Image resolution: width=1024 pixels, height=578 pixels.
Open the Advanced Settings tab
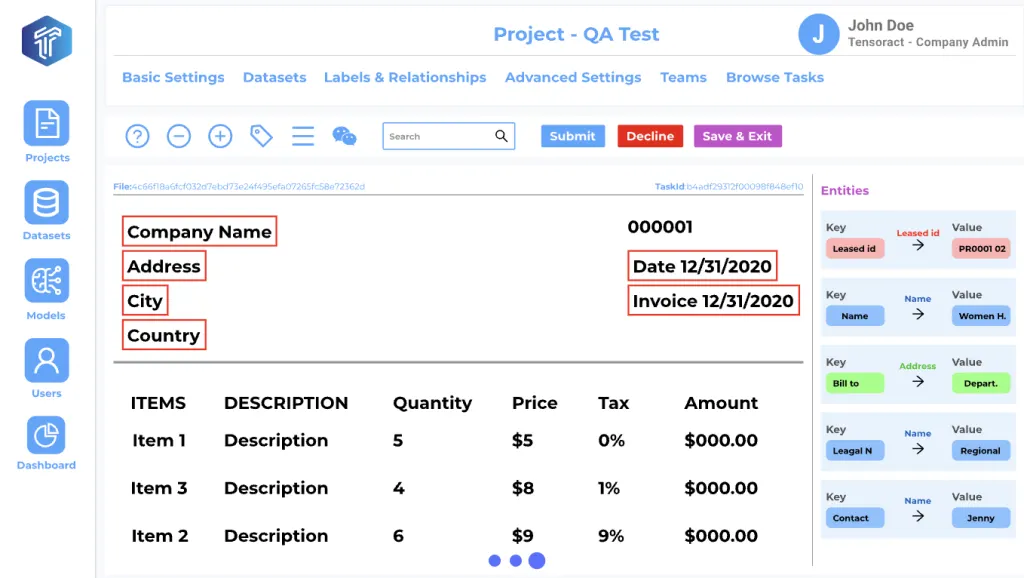point(573,77)
